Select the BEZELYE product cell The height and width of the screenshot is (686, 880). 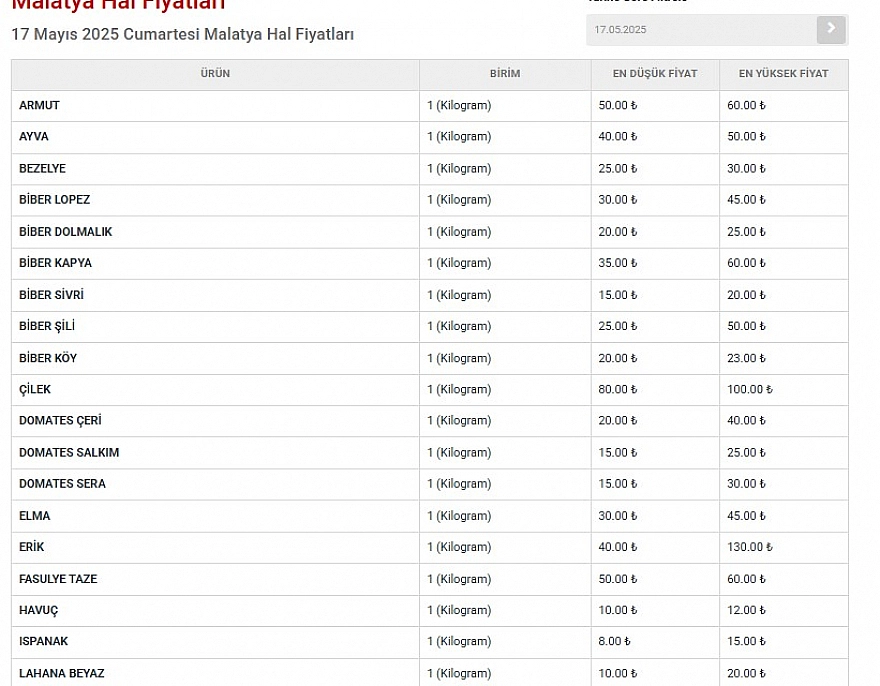[x=215, y=168]
